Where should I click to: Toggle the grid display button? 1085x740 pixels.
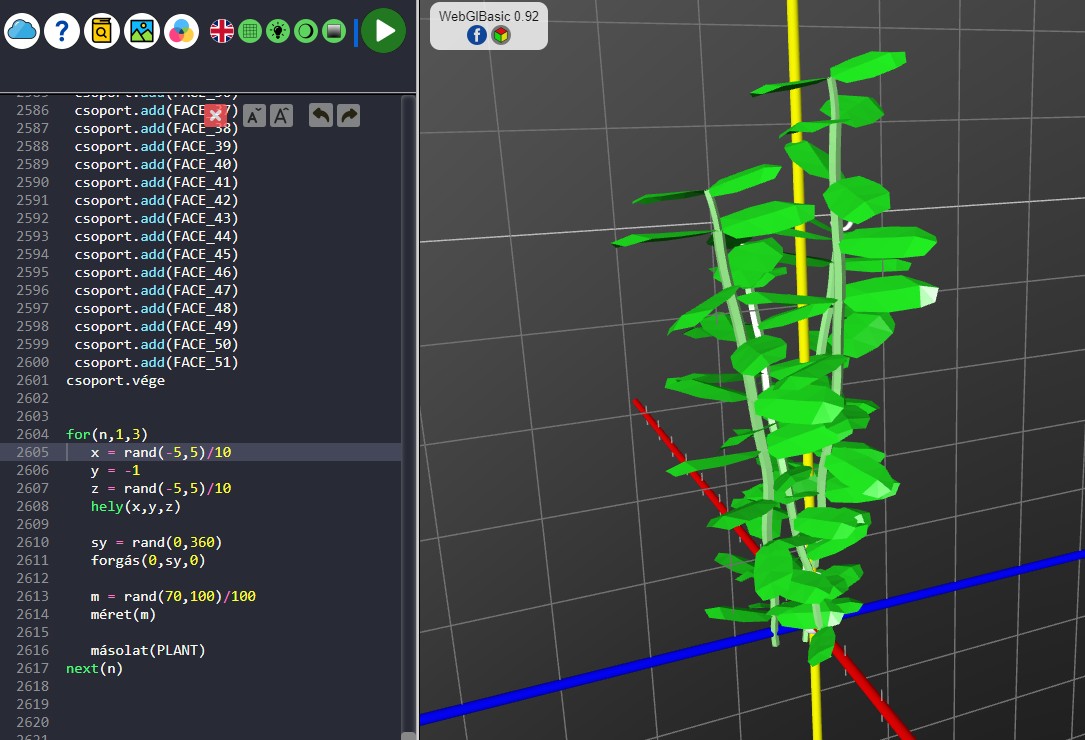click(250, 31)
